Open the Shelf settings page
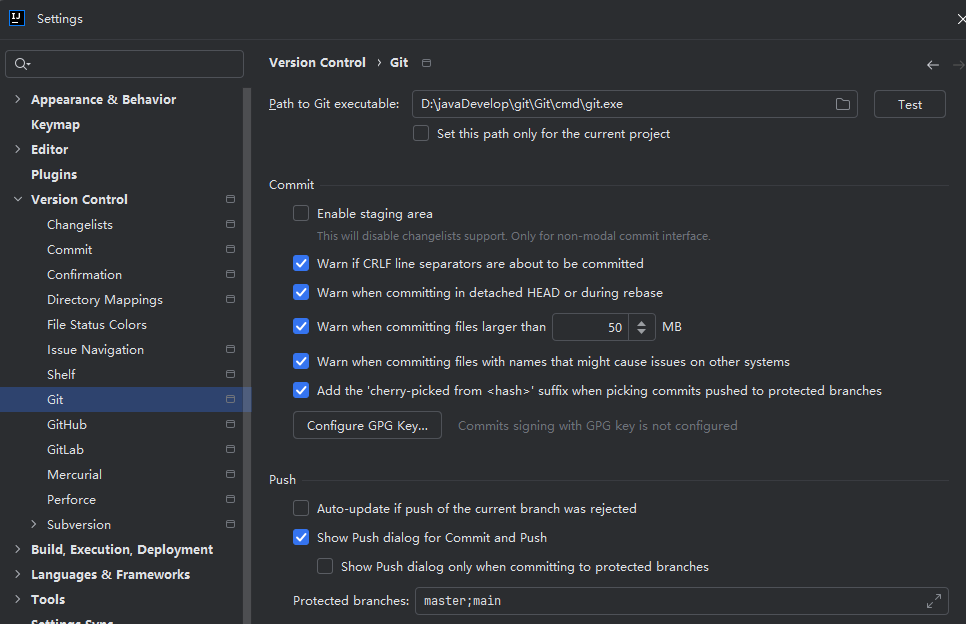Screen dimensions: 966x624 pyautogui.click(x=61, y=374)
